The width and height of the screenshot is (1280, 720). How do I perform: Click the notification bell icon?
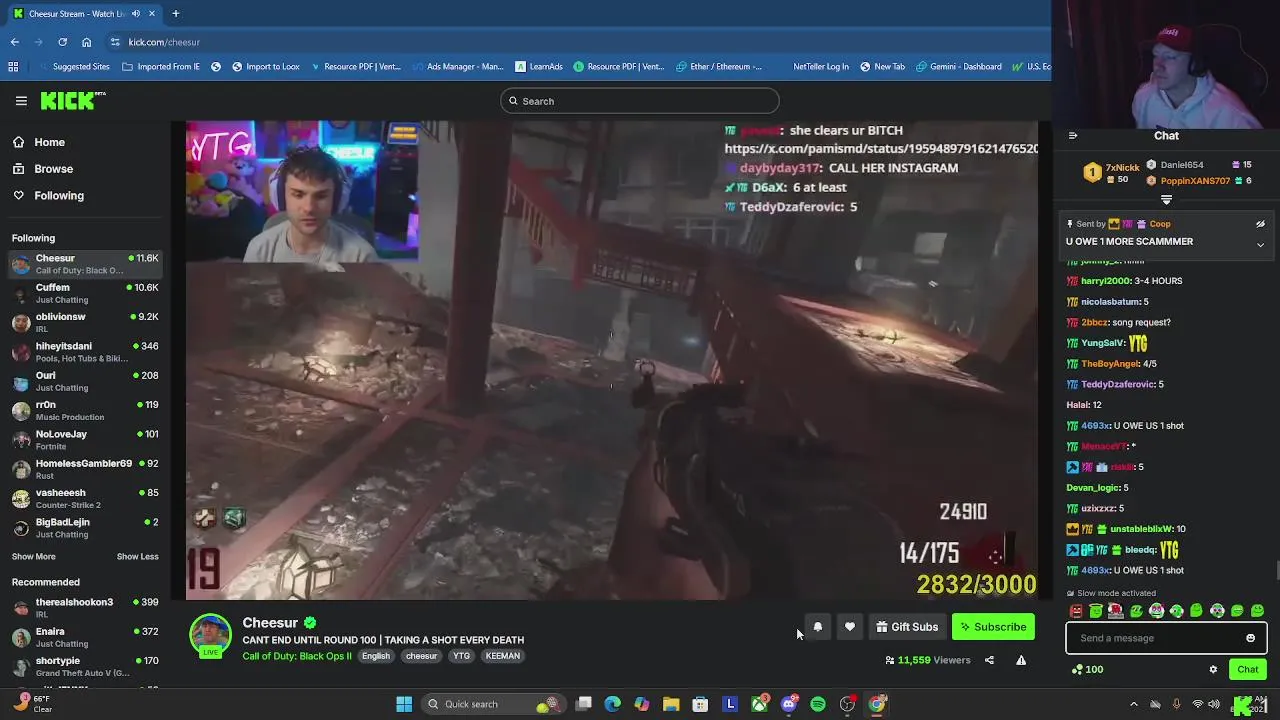click(817, 627)
